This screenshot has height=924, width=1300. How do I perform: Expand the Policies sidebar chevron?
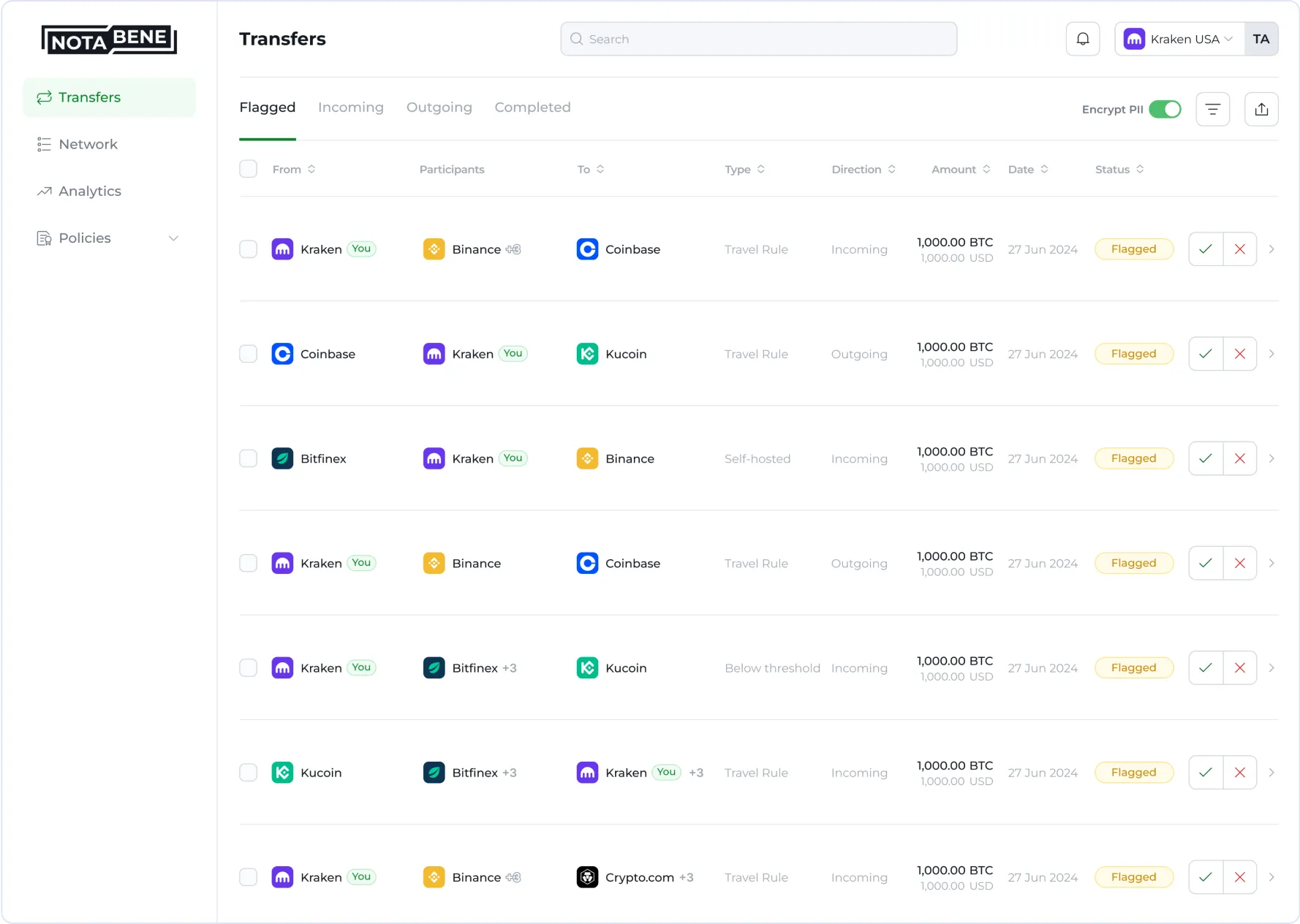pyautogui.click(x=173, y=238)
